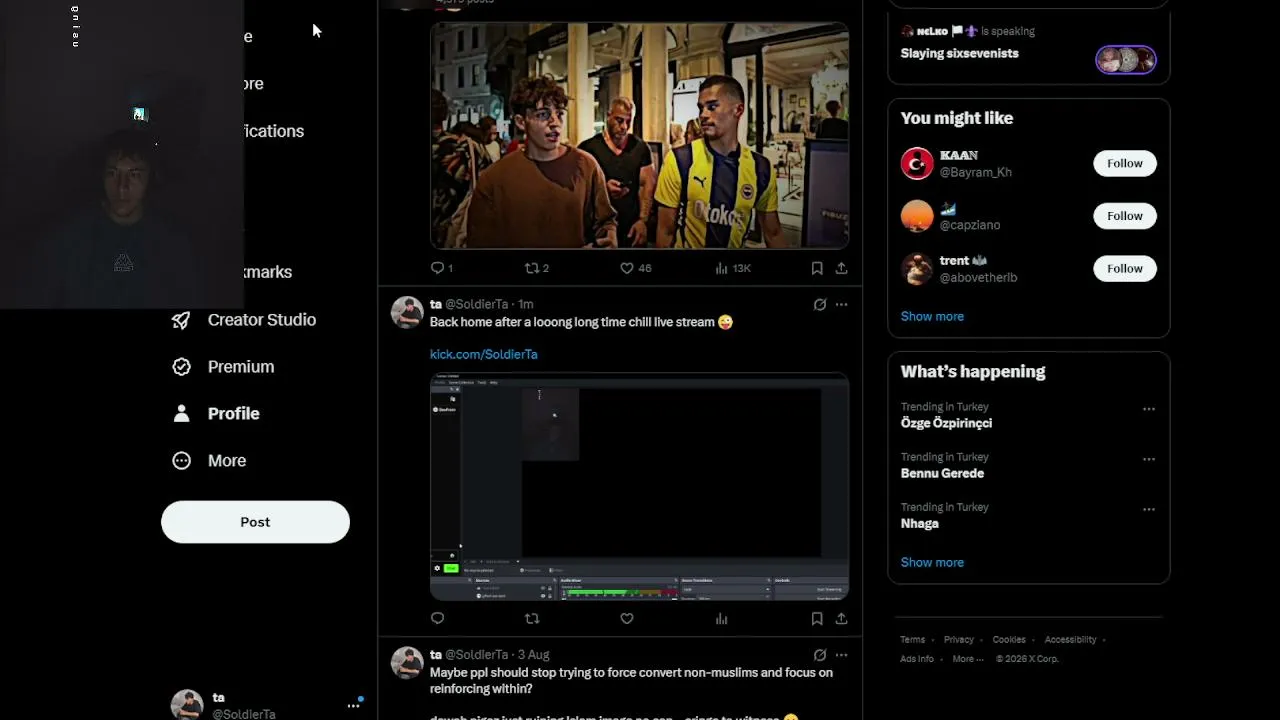Click the Premium verified badge icon
The image size is (1280, 720).
click(181, 367)
